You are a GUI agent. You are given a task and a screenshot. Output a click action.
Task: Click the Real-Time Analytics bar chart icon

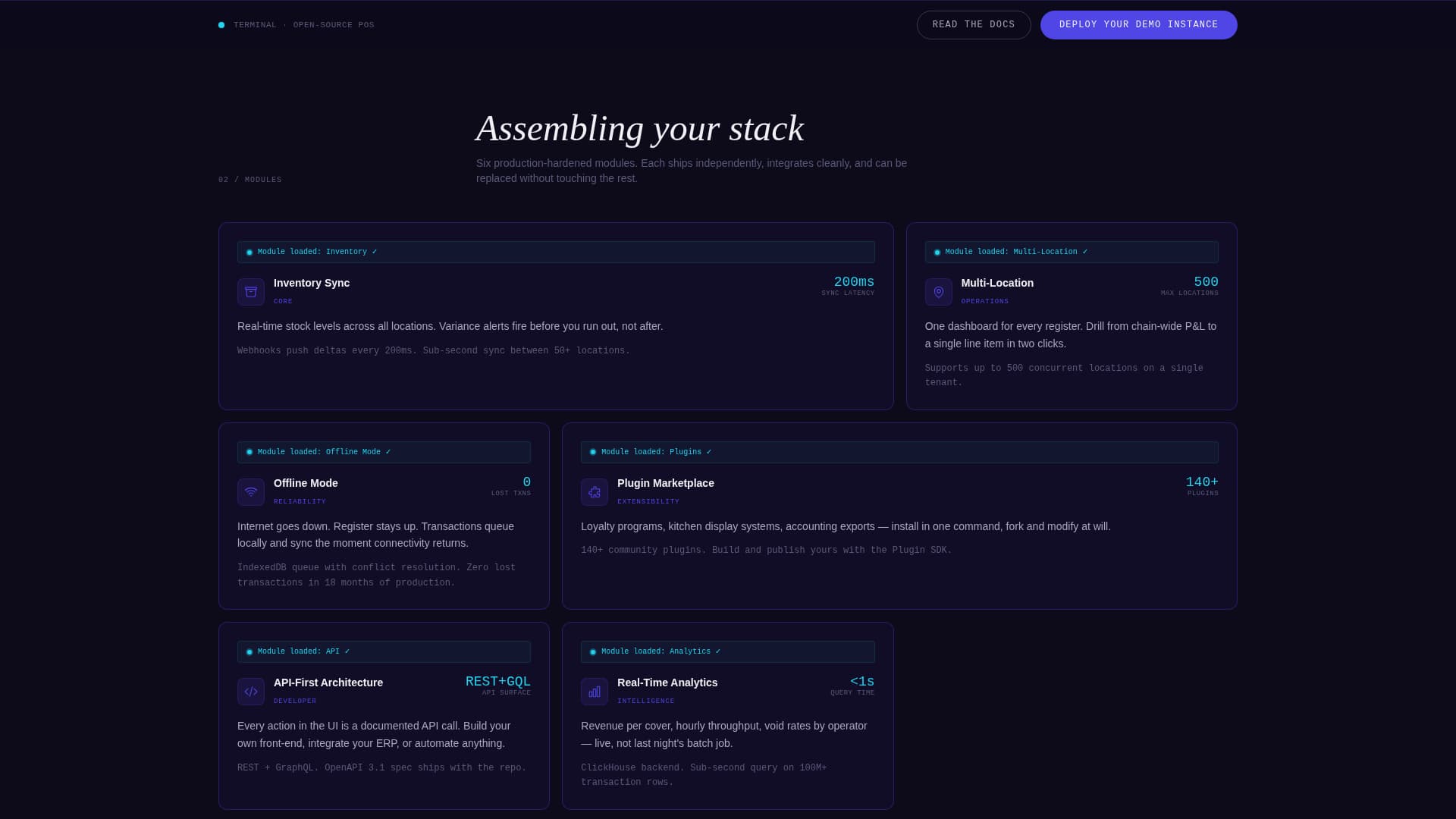[x=594, y=691]
